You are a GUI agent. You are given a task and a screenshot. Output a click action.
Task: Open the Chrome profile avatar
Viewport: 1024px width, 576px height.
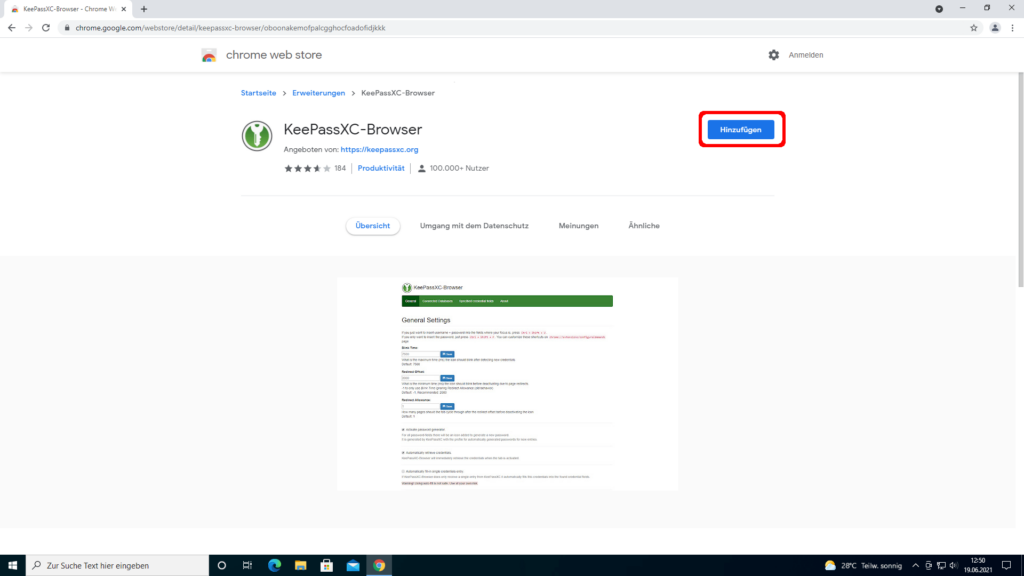pyautogui.click(x=995, y=28)
